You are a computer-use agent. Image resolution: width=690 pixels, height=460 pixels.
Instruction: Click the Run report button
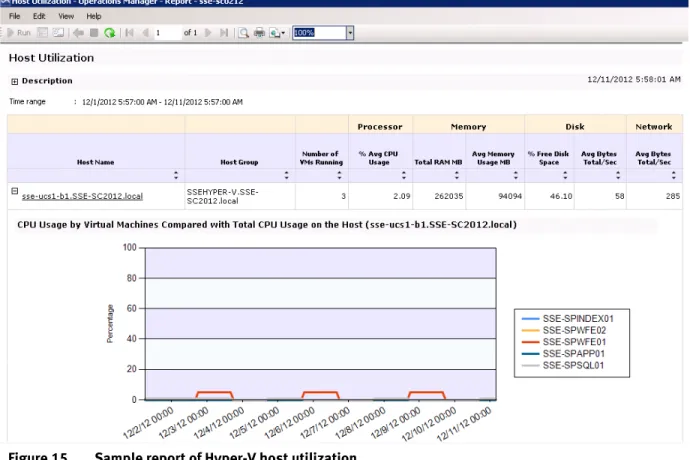click(x=18, y=33)
